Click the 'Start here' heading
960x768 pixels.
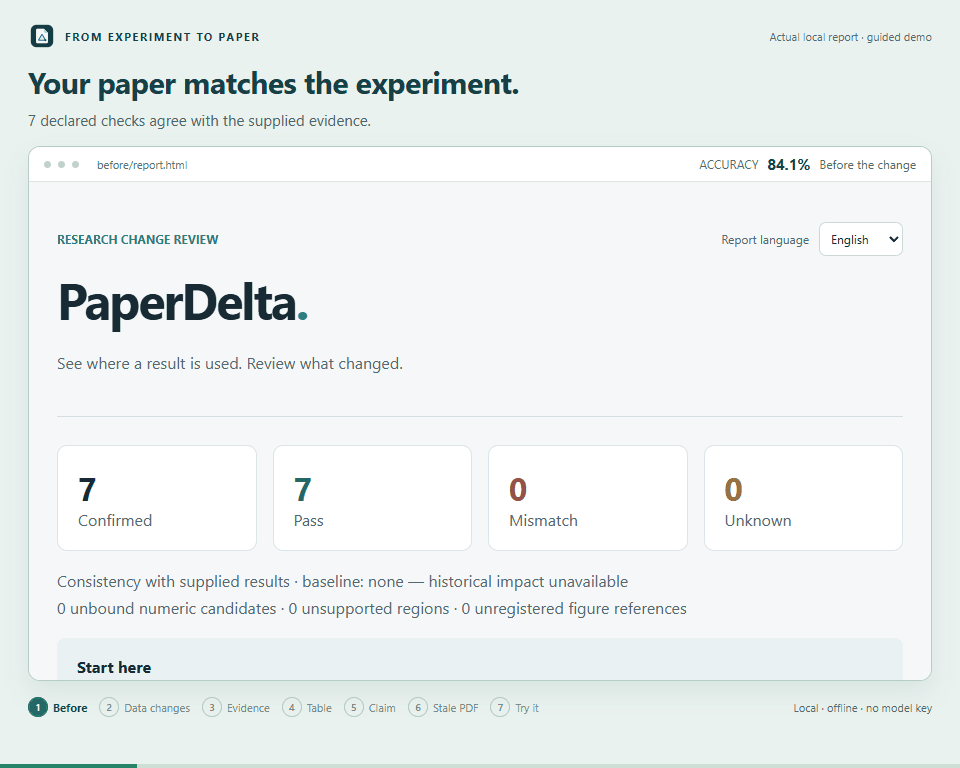114,668
